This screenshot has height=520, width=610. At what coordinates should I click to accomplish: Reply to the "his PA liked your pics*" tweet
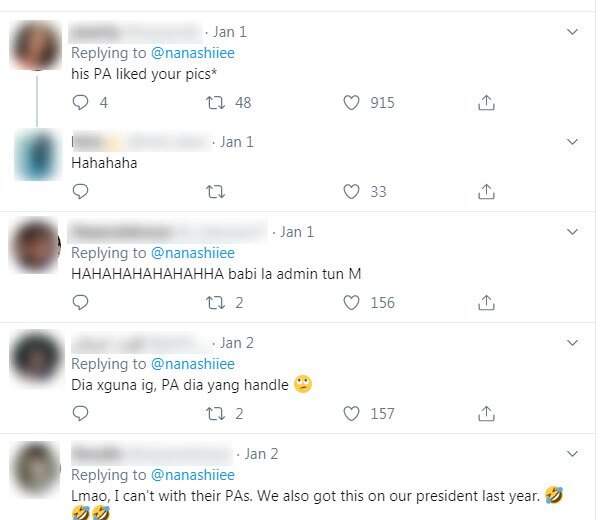pos(82,102)
